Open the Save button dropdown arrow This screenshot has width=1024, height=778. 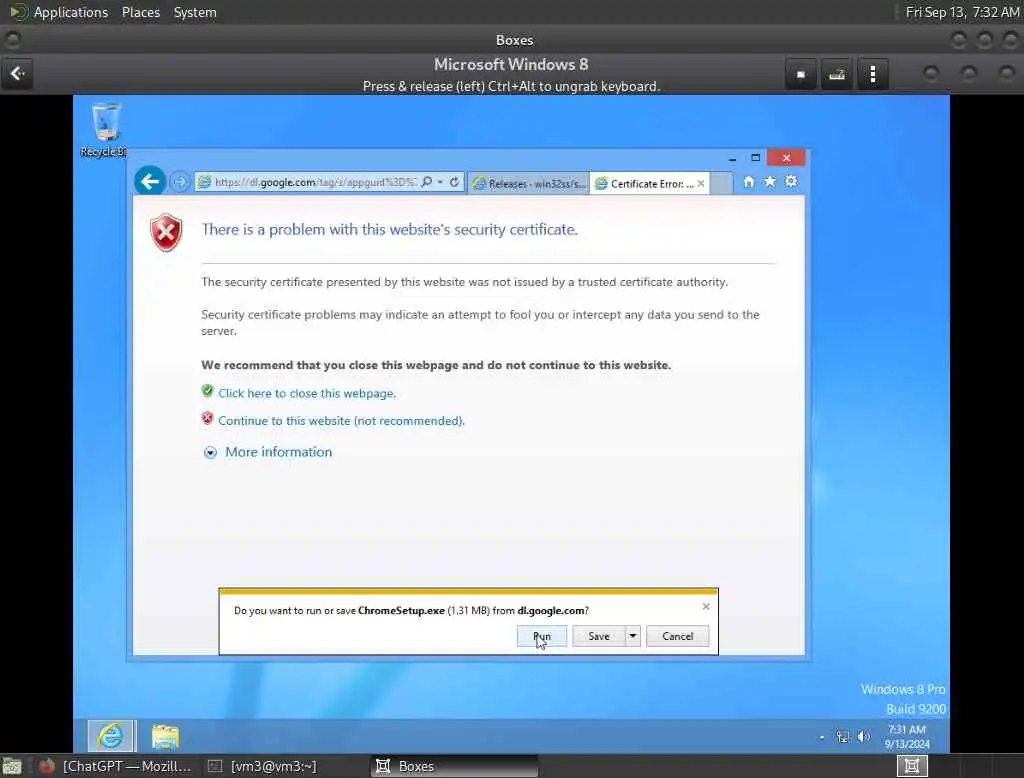click(633, 636)
